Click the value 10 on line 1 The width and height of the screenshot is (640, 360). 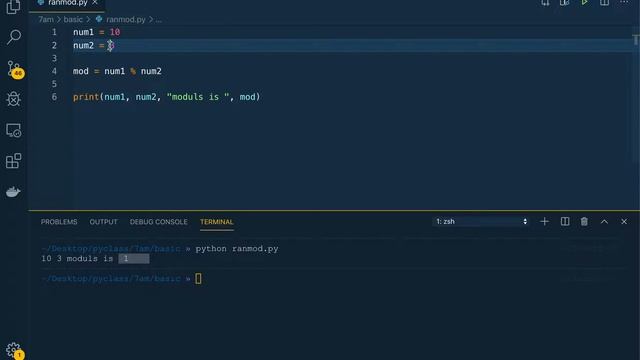115,32
